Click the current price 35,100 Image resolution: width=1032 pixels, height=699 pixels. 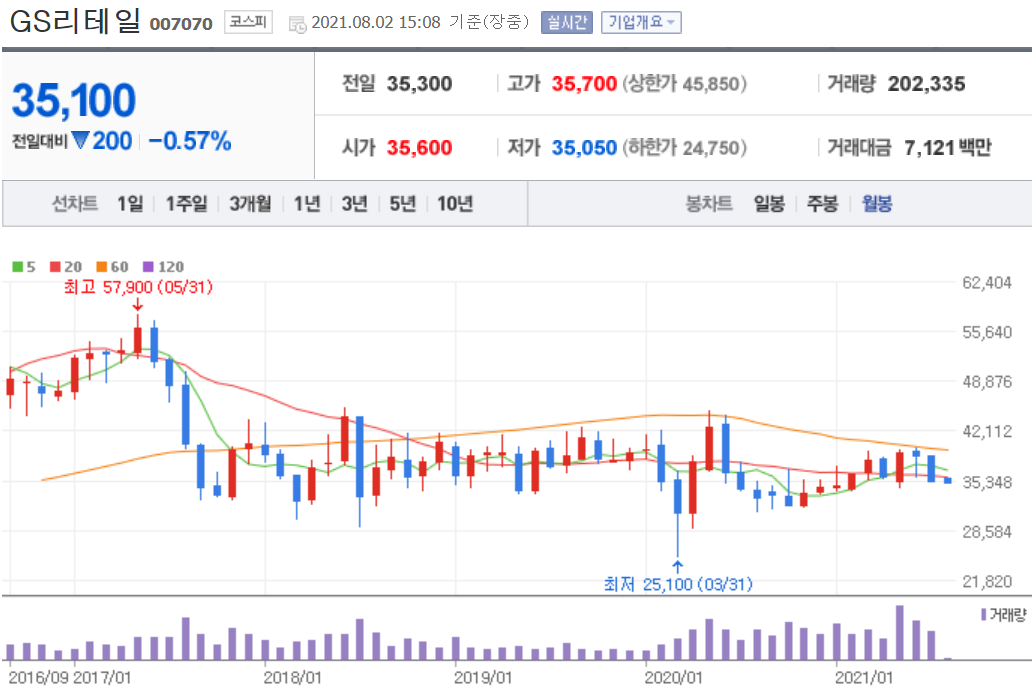click(x=74, y=101)
